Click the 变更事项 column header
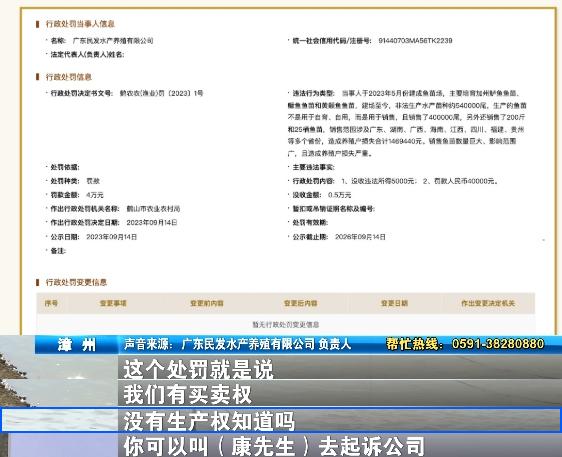Screen dimensions: 562x457 pyautogui.click(x=113, y=303)
